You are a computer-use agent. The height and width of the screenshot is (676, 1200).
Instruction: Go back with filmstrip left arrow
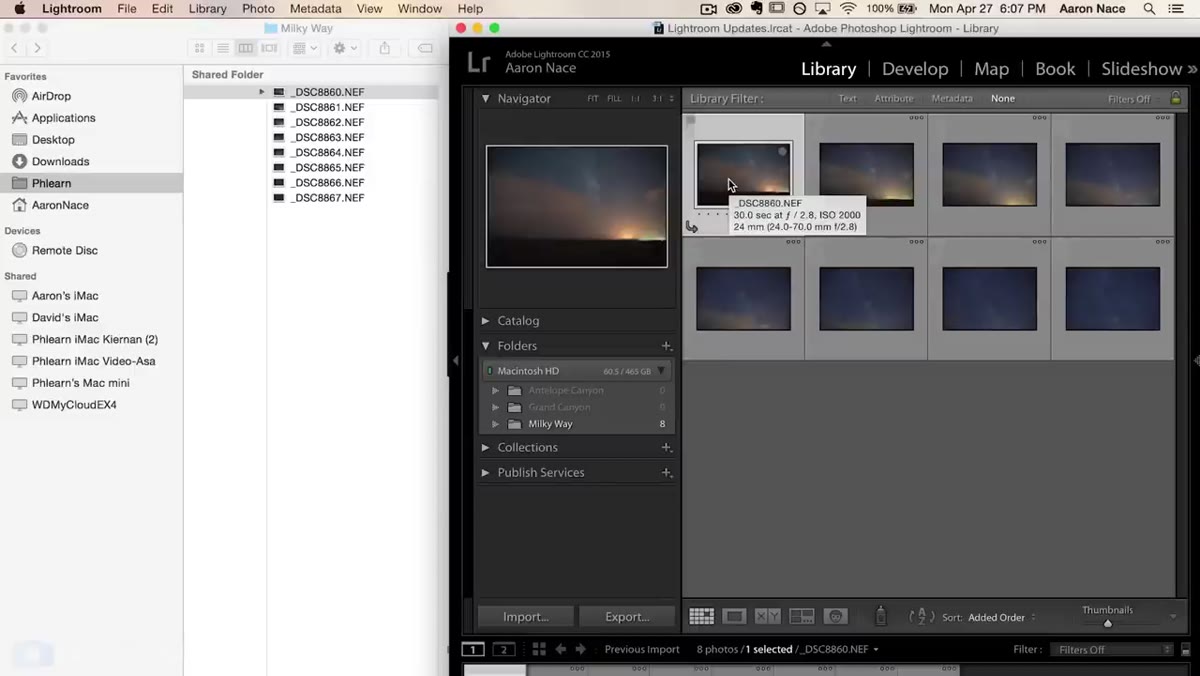point(560,649)
